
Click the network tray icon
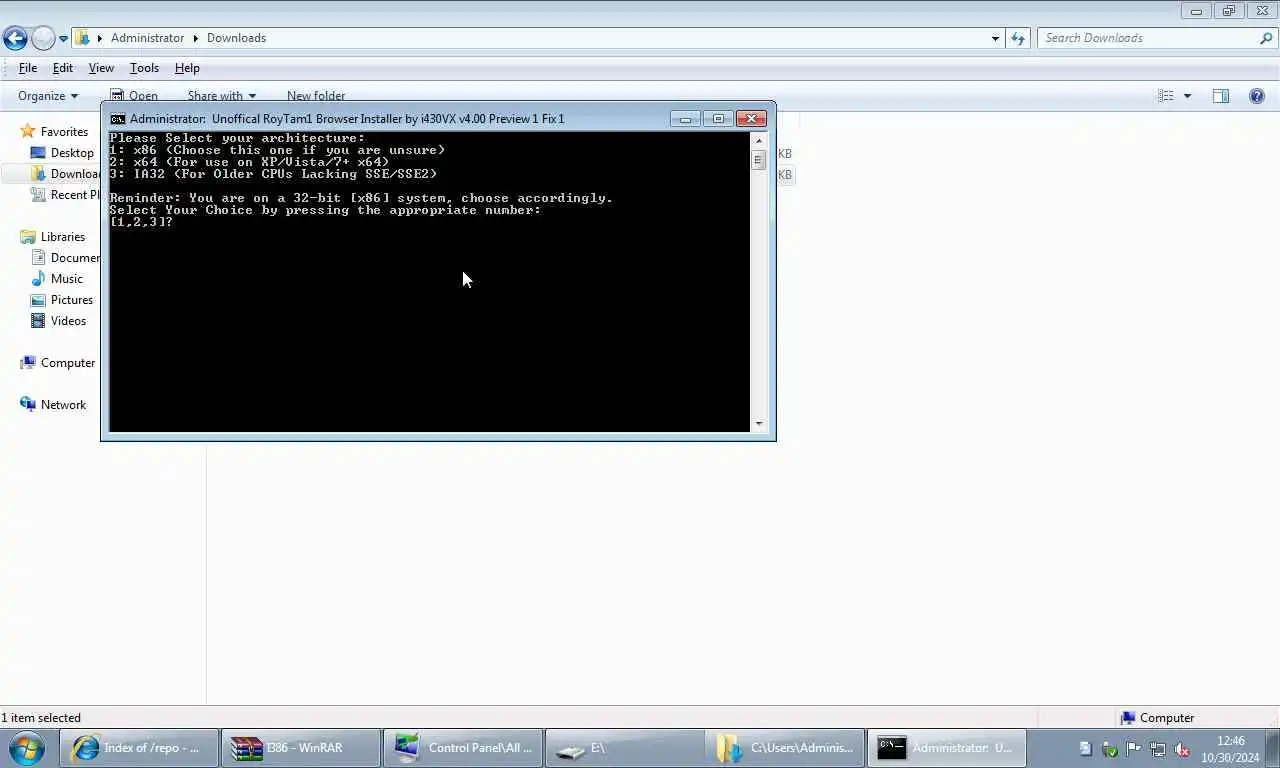coord(1158,749)
